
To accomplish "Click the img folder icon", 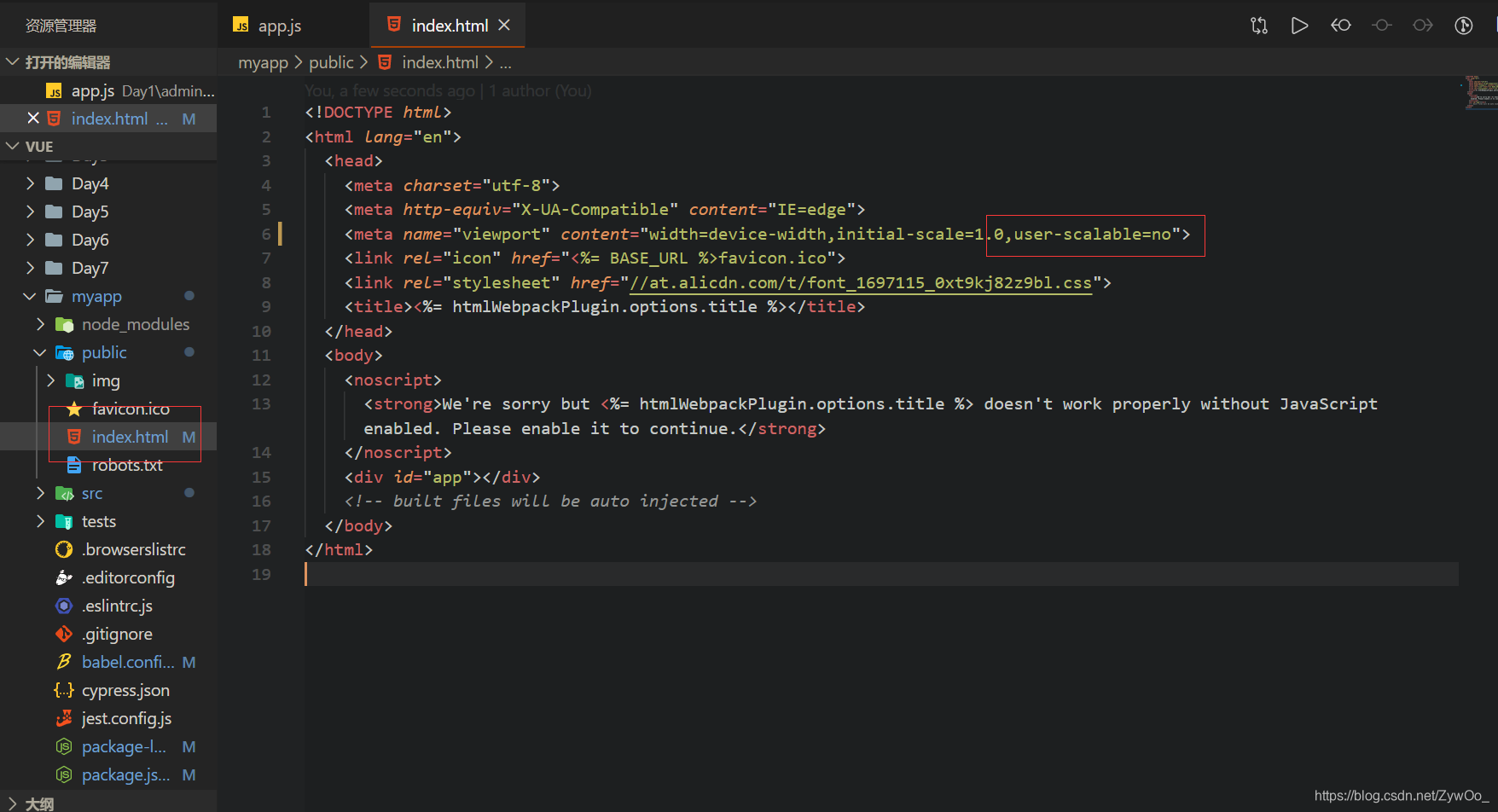I will pos(74,380).
